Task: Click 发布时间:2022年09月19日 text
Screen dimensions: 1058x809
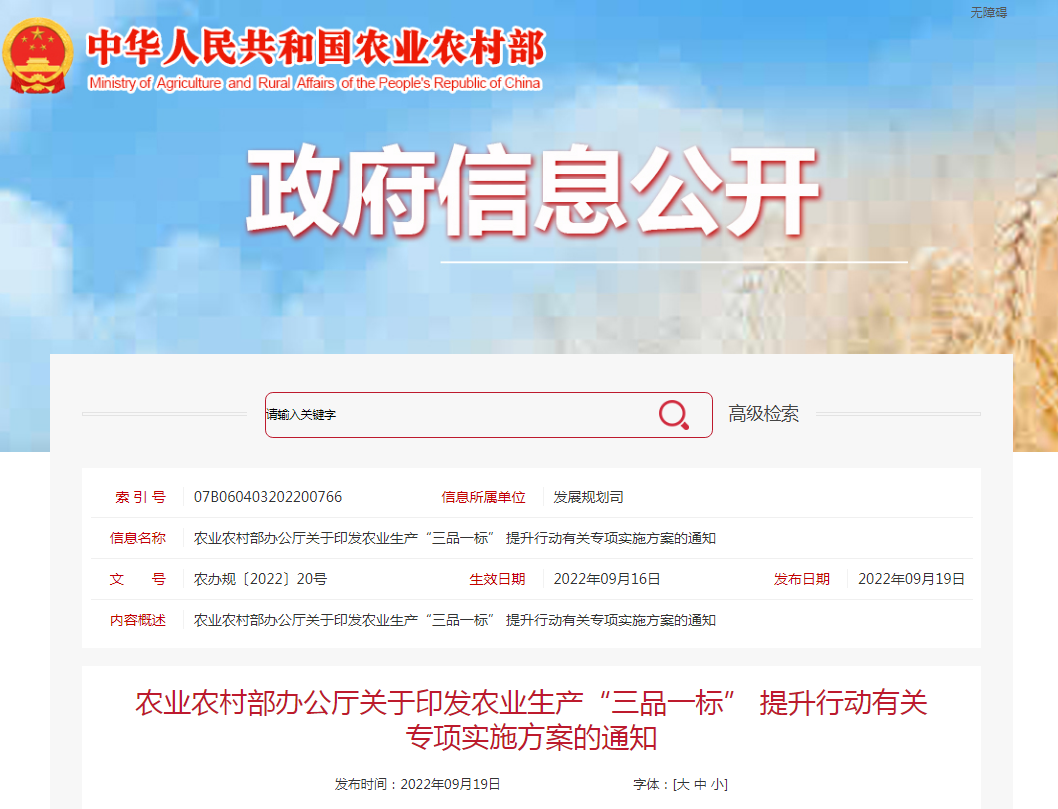Action: (x=417, y=784)
